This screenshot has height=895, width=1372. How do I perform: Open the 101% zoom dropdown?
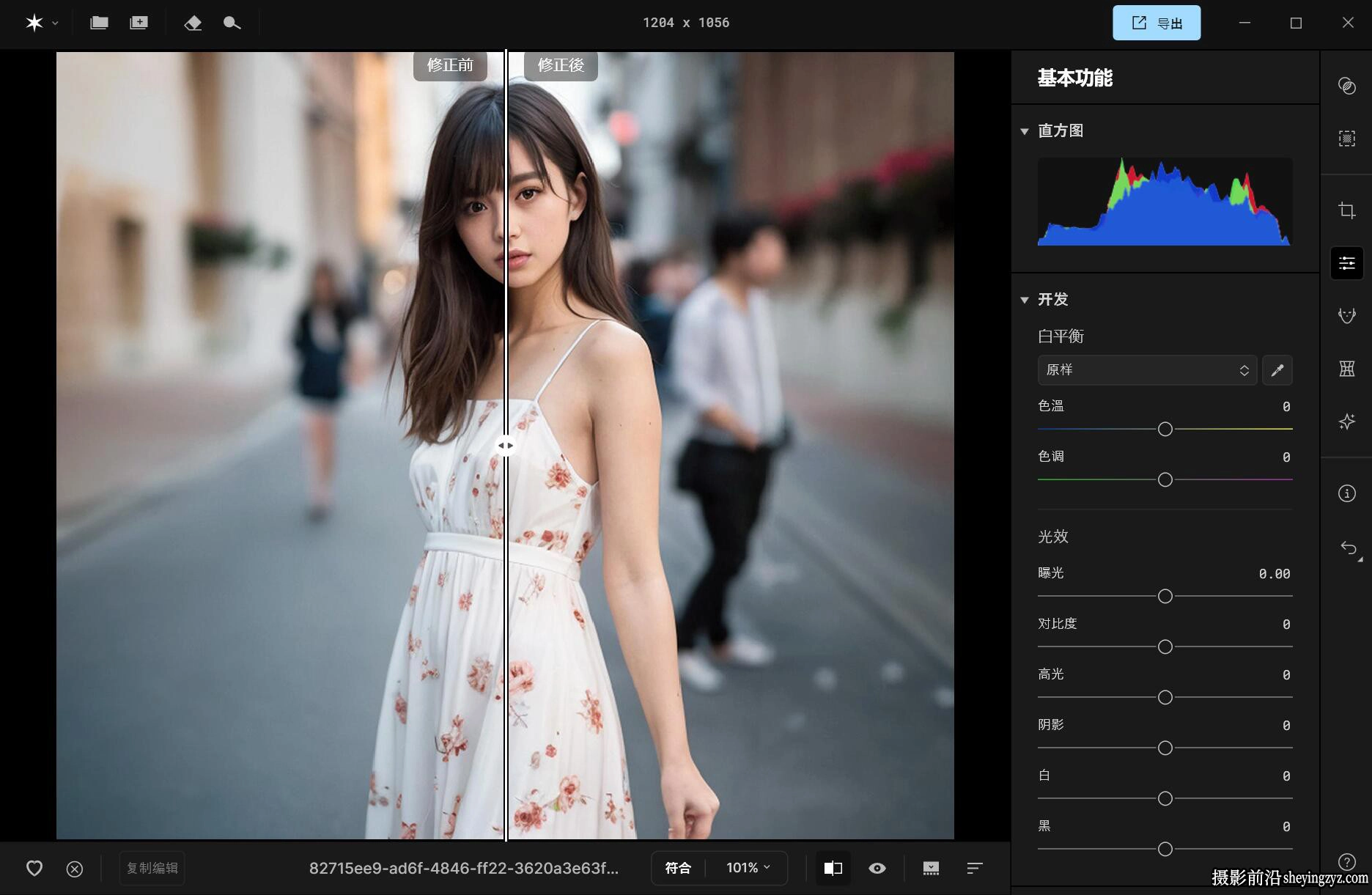tap(748, 868)
